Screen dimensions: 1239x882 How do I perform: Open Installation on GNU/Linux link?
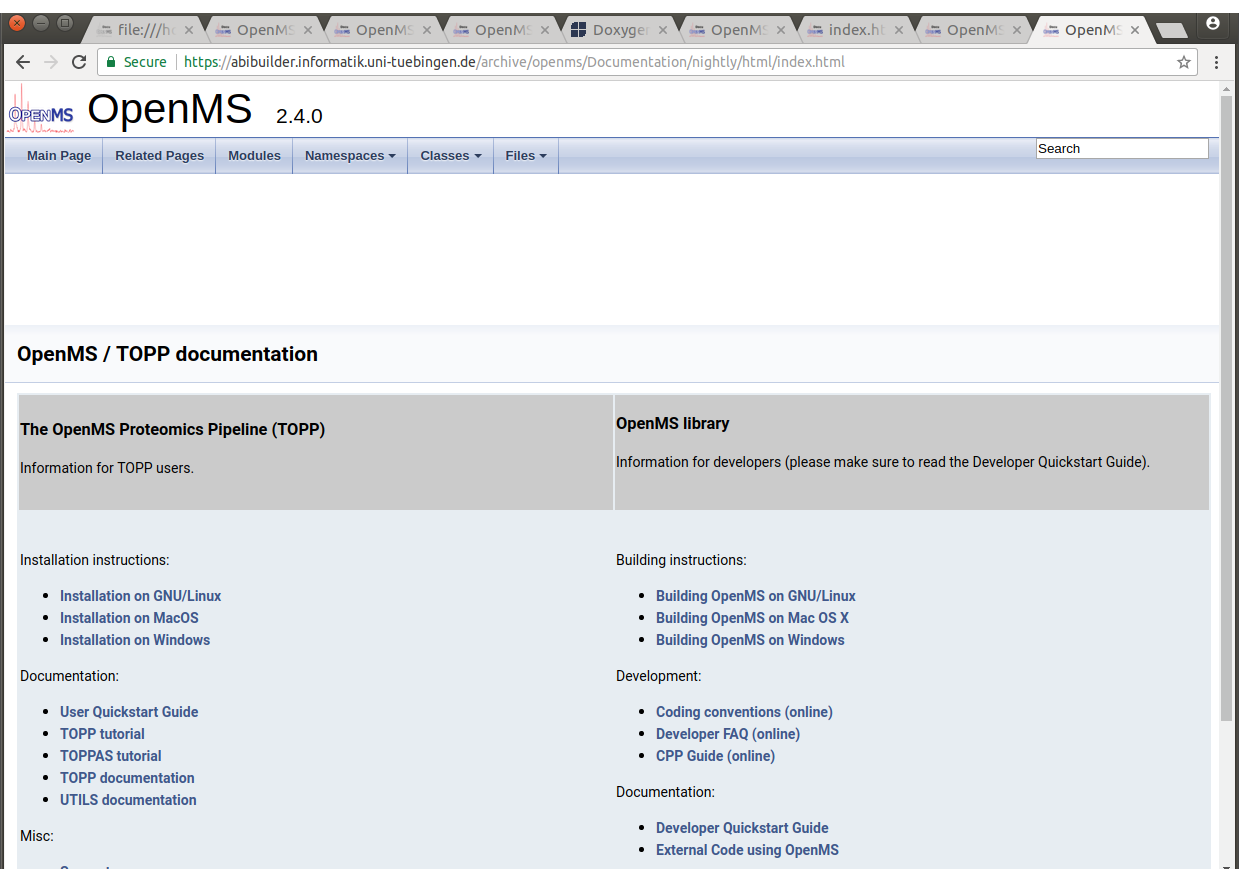140,596
